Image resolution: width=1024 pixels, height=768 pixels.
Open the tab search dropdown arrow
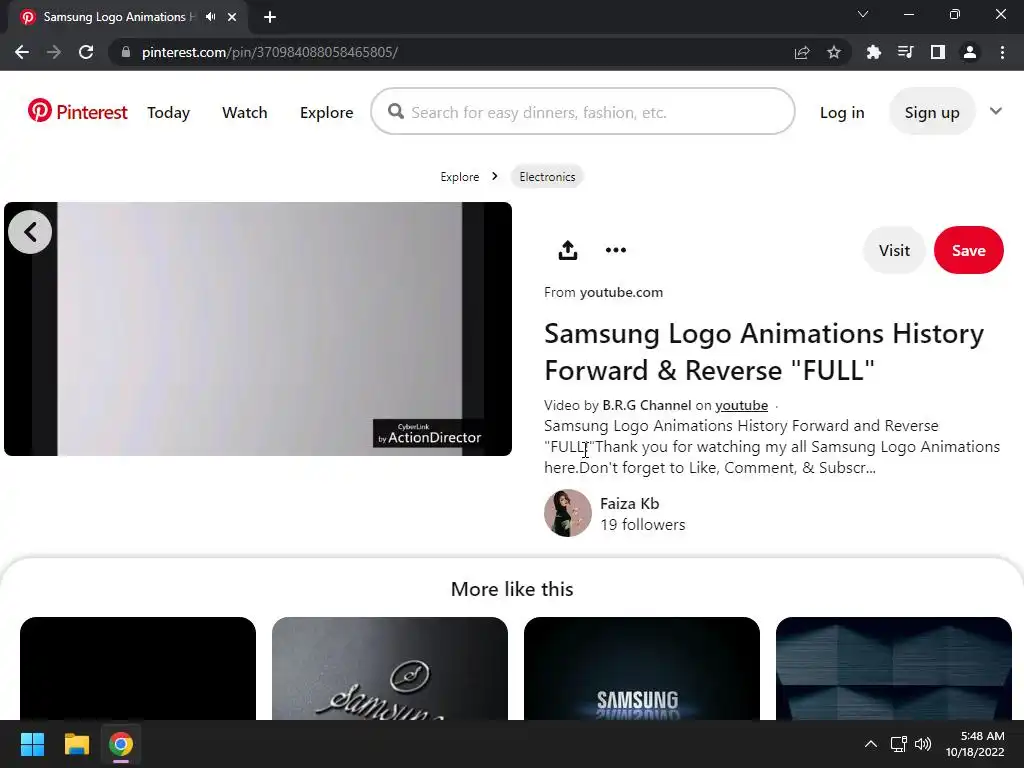(x=863, y=14)
